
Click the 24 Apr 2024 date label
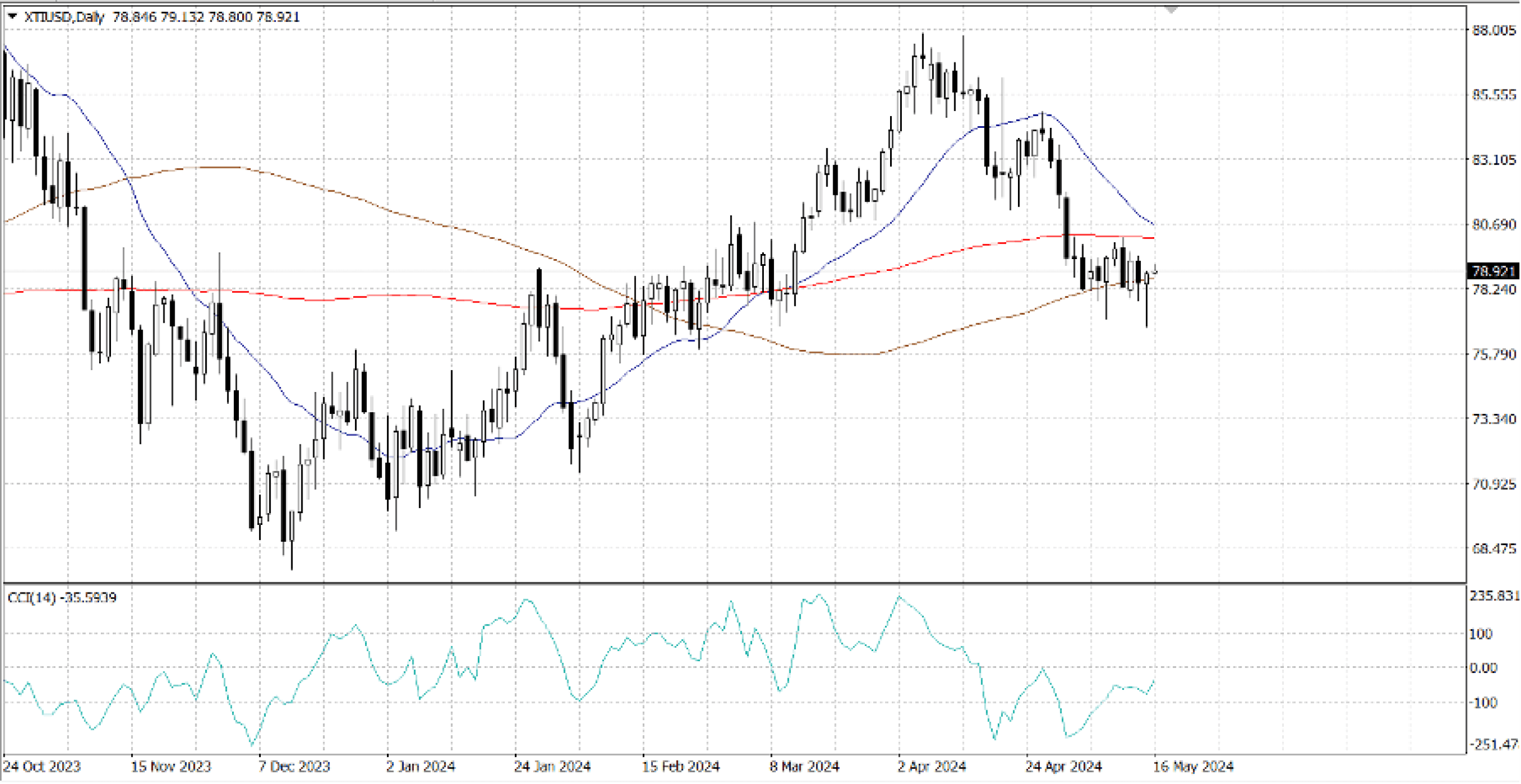[1064, 767]
